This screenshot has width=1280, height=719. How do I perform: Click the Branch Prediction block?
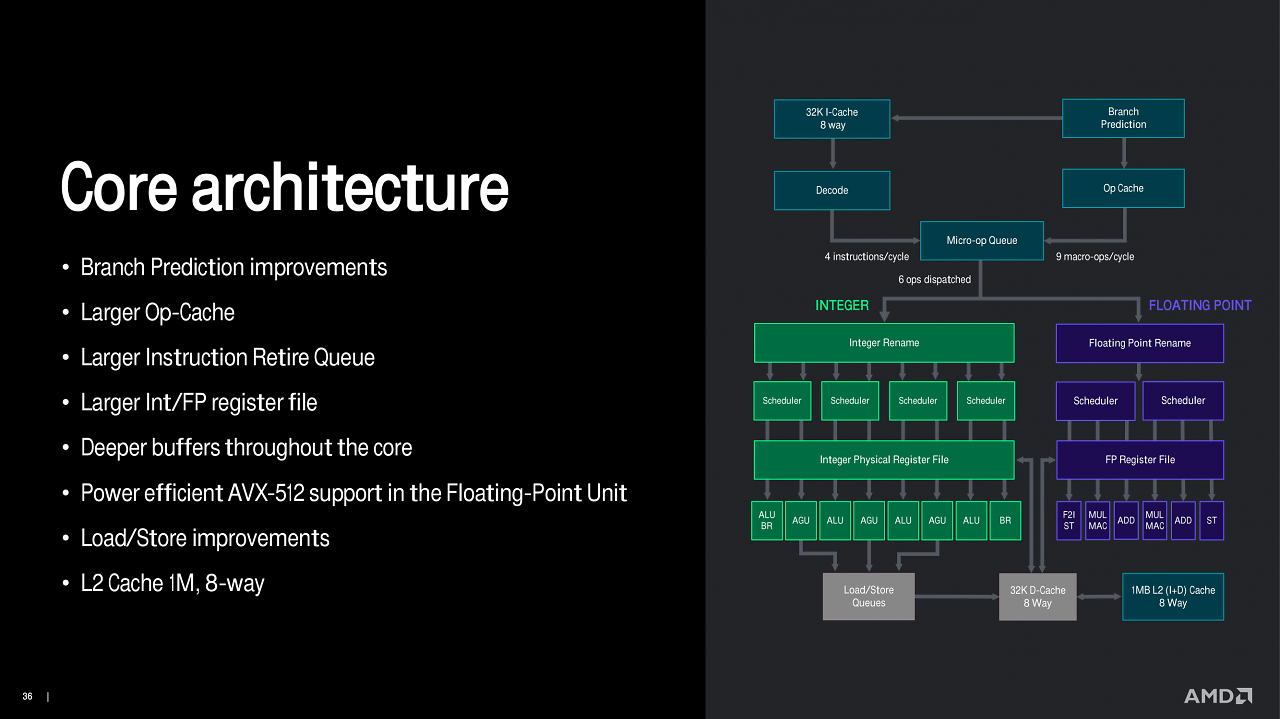(1123, 118)
